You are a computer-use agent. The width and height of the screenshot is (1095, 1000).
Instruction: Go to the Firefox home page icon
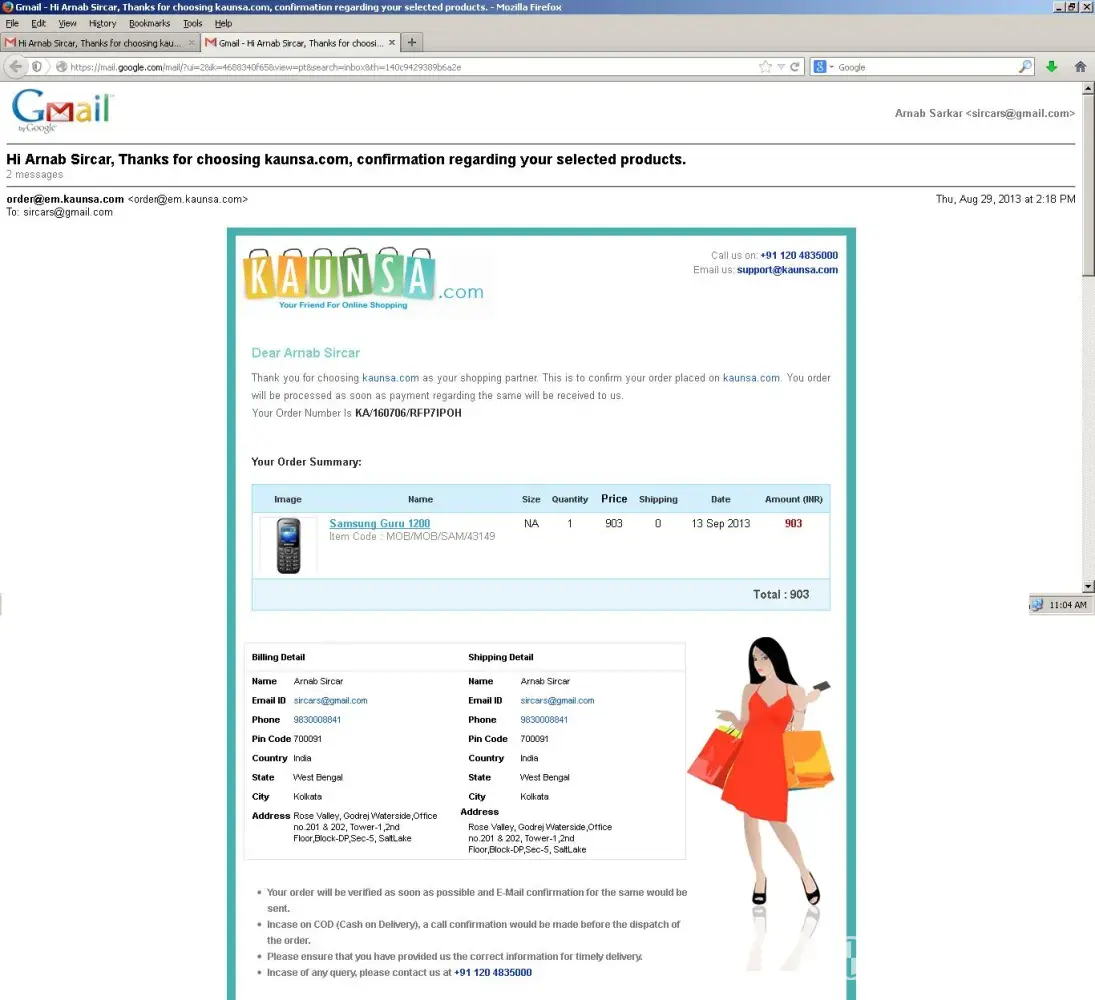coord(1080,66)
